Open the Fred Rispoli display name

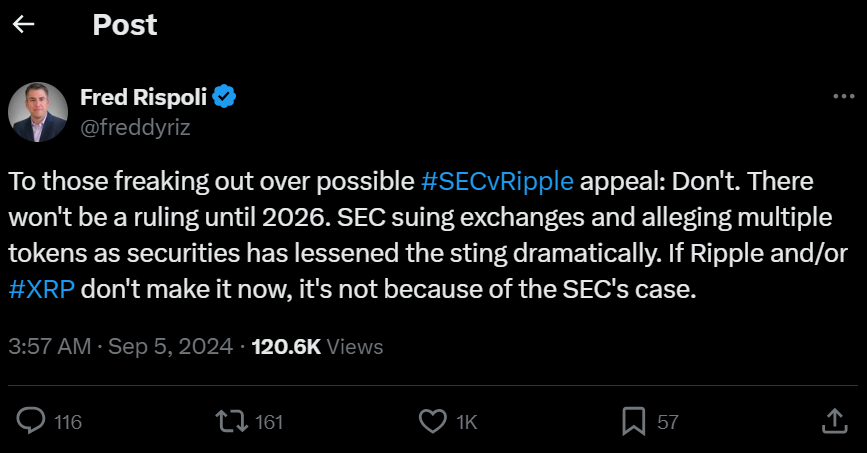142,97
